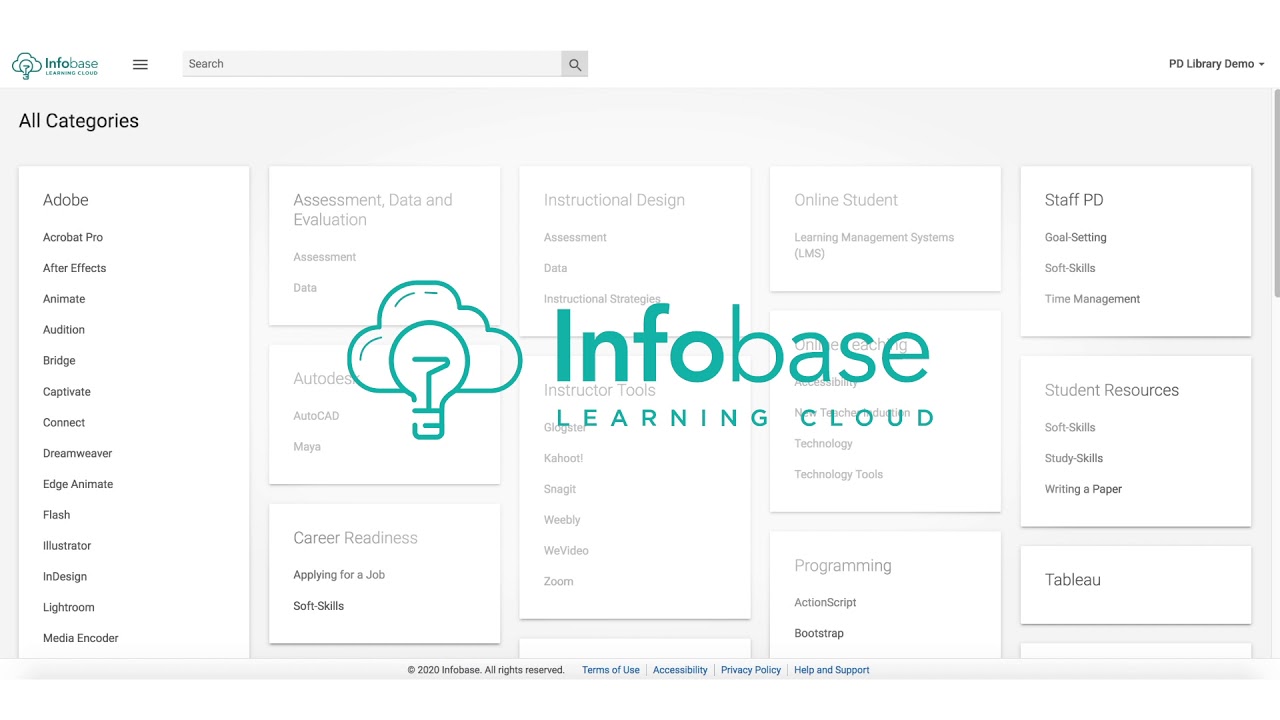Screen dimensions: 1280x720
Task: Open the Audition category link
Action: (64, 330)
